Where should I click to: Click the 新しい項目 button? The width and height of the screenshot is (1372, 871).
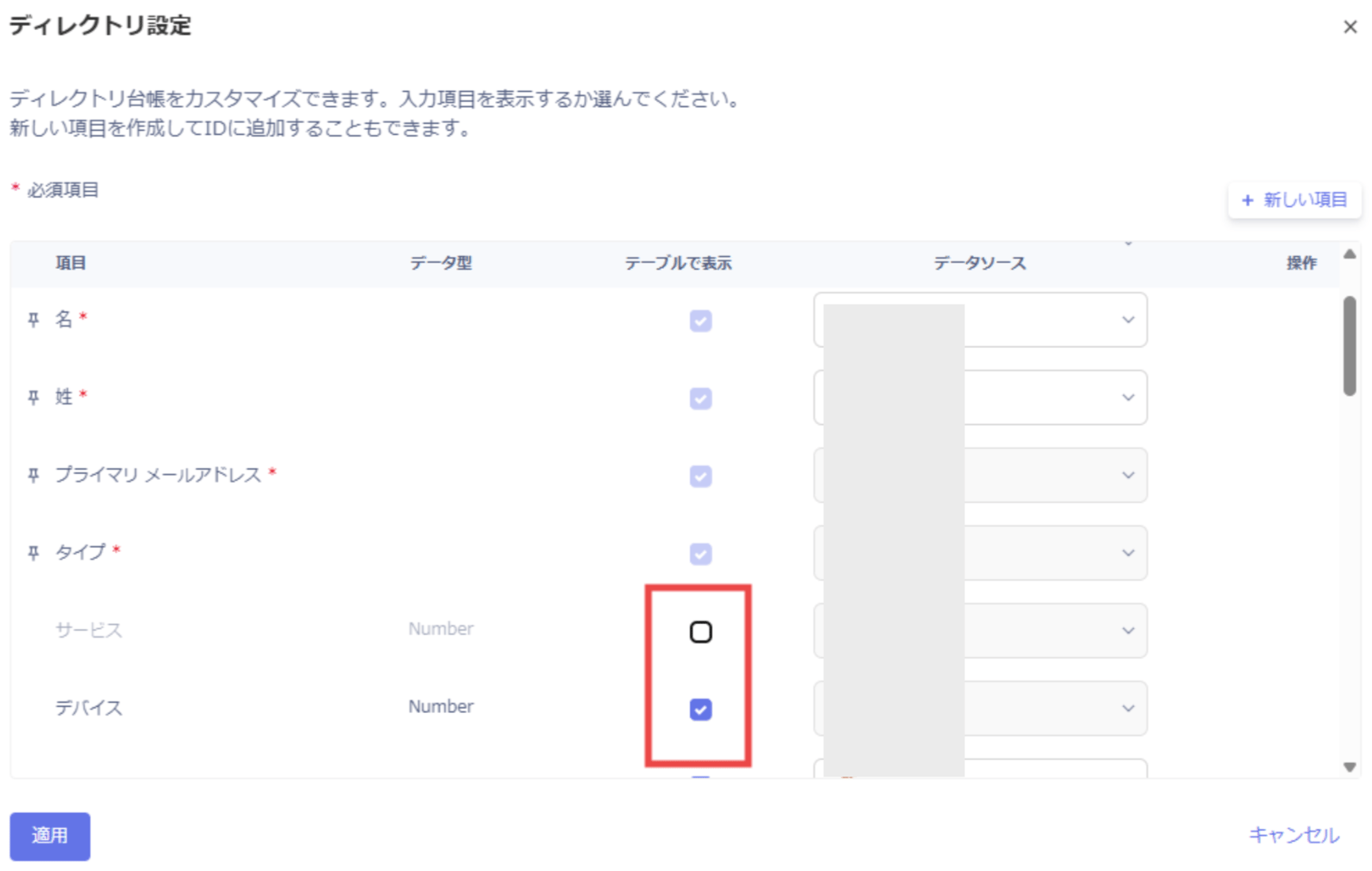click(x=1294, y=200)
